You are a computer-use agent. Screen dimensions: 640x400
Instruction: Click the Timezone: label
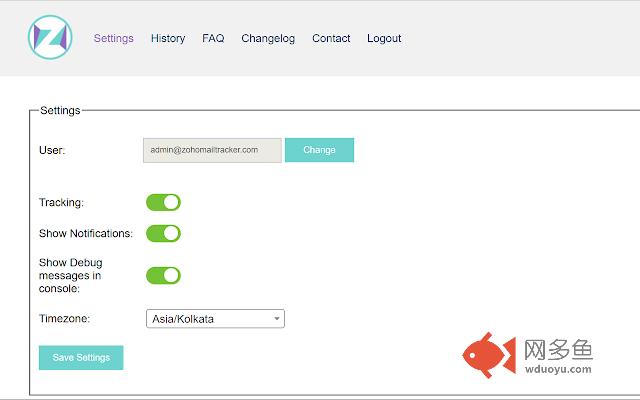[64, 318]
